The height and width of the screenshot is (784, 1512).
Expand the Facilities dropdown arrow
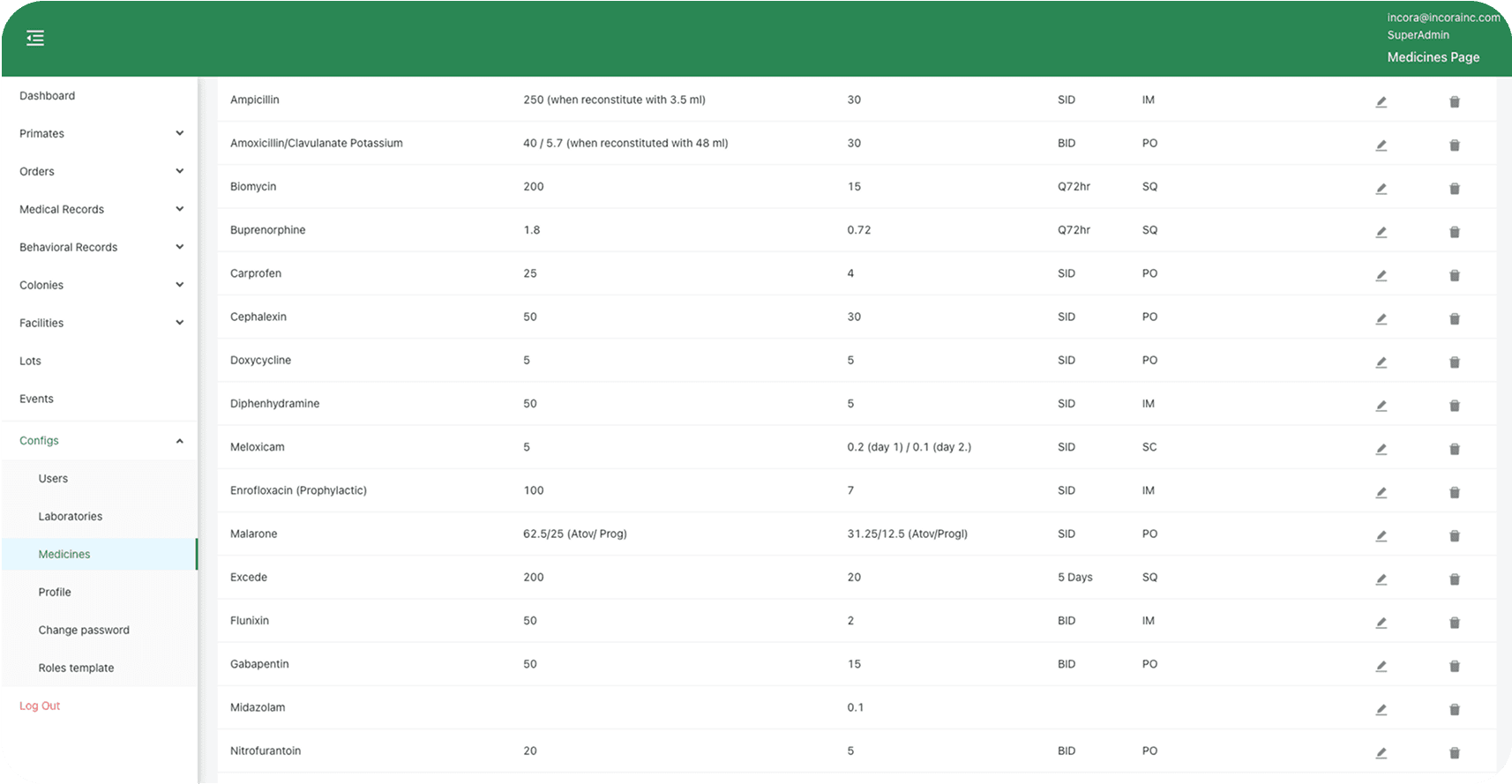click(x=179, y=323)
